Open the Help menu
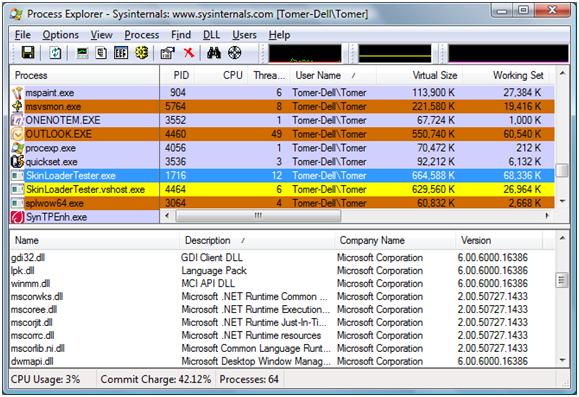This screenshot has width=579, height=397. (x=279, y=35)
